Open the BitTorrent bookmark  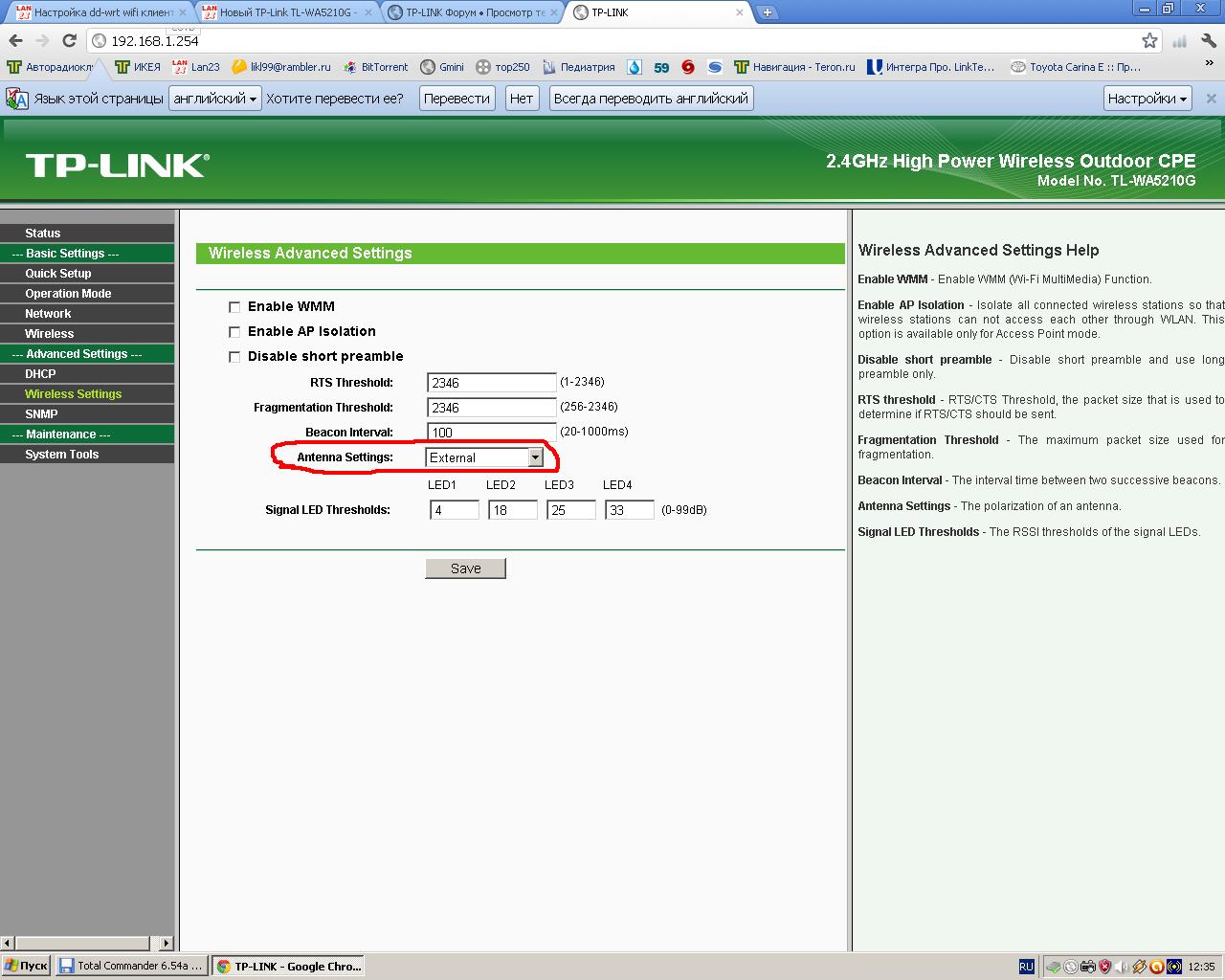tap(375, 67)
